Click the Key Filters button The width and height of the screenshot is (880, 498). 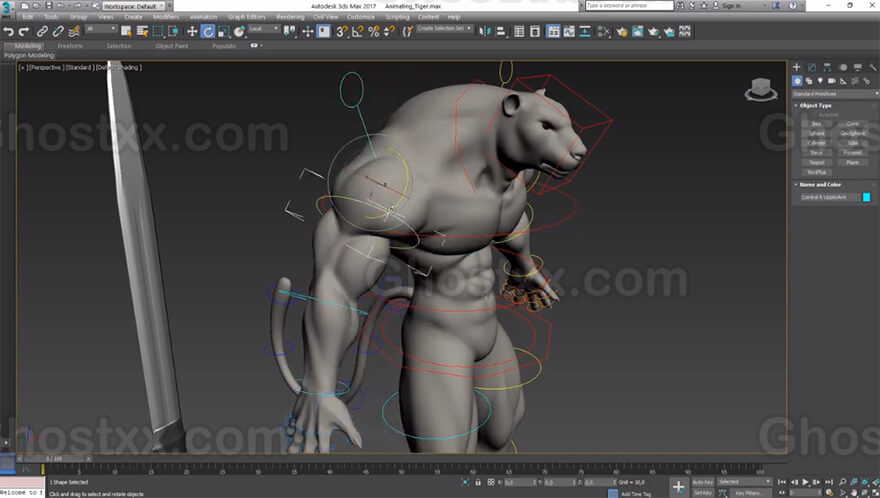tap(748, 493)
